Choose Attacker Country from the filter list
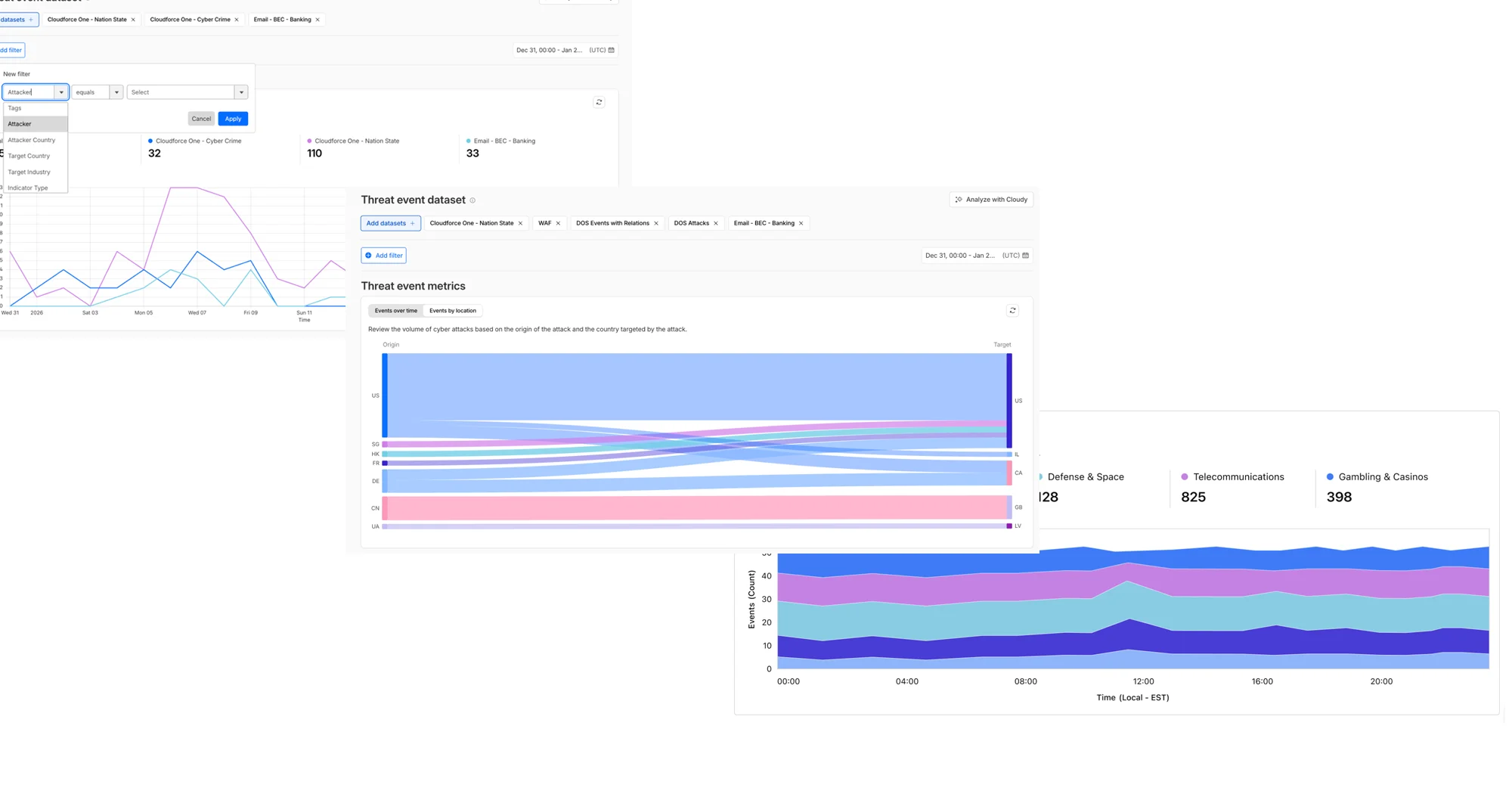1512x794 pixels. click(33, 140)
